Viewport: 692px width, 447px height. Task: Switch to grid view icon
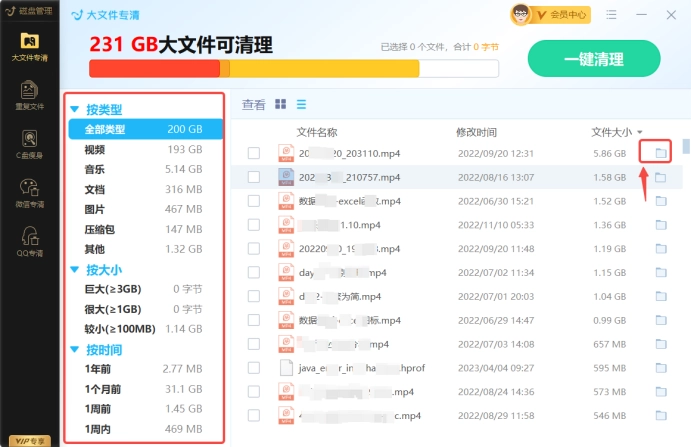[x=281, y=104]
